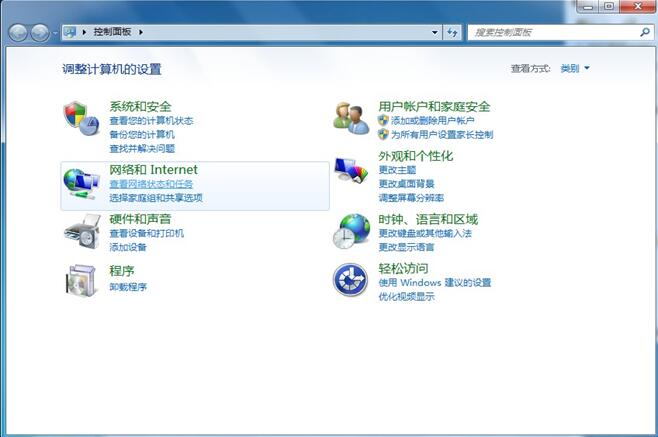
Task: Click the Clock, Language and Region icon
Action: 351,231
